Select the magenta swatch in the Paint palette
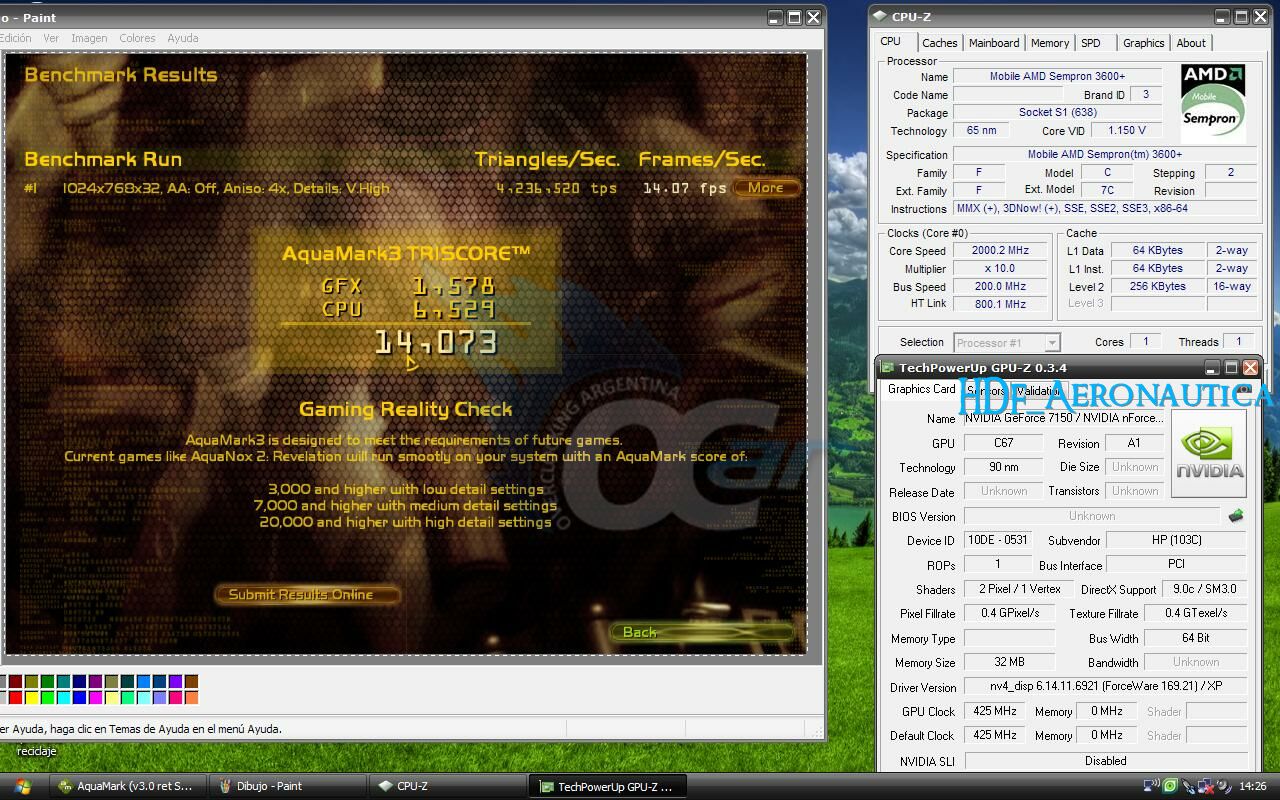This screenshot has width=1280, height=800. [96, 697]
